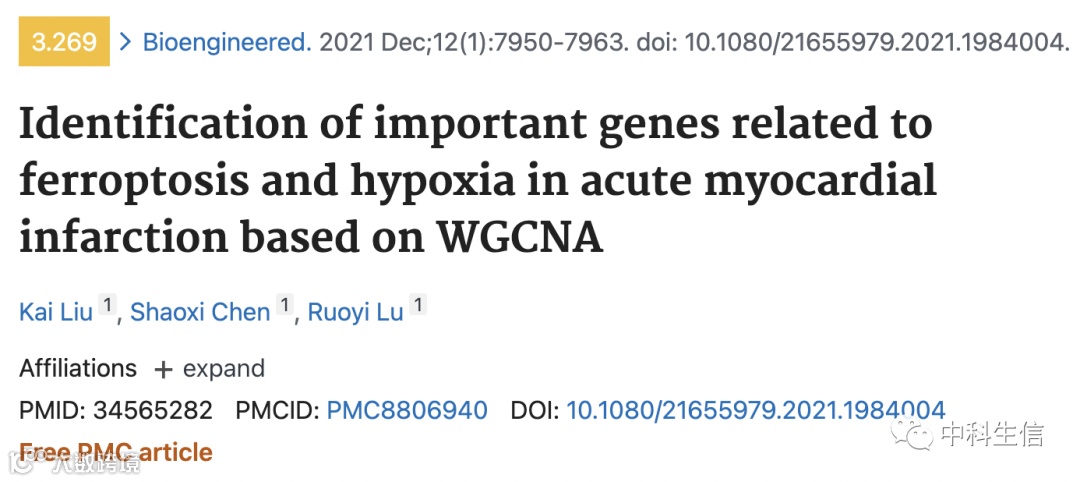Click affiliation superscript 1 after Kai Liu
Image resolution: width=1080 pixels, height=482 pixels.
(107, 304)
